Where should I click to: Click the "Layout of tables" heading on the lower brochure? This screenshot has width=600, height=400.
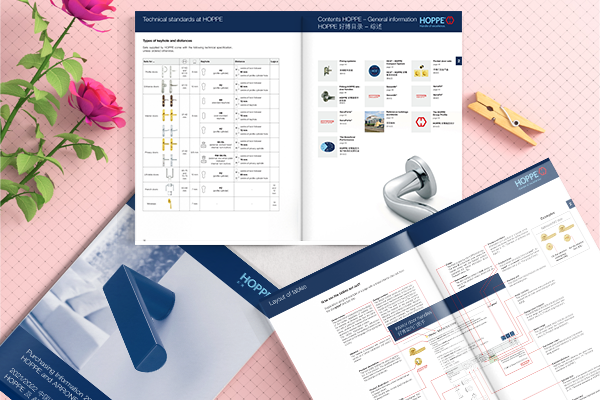(287, 296)
